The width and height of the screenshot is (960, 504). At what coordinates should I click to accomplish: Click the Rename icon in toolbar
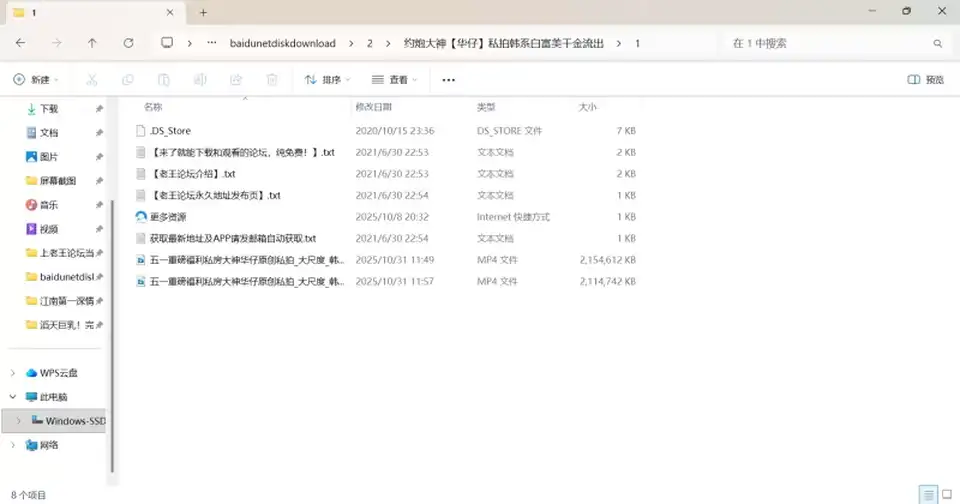(200, 80)
